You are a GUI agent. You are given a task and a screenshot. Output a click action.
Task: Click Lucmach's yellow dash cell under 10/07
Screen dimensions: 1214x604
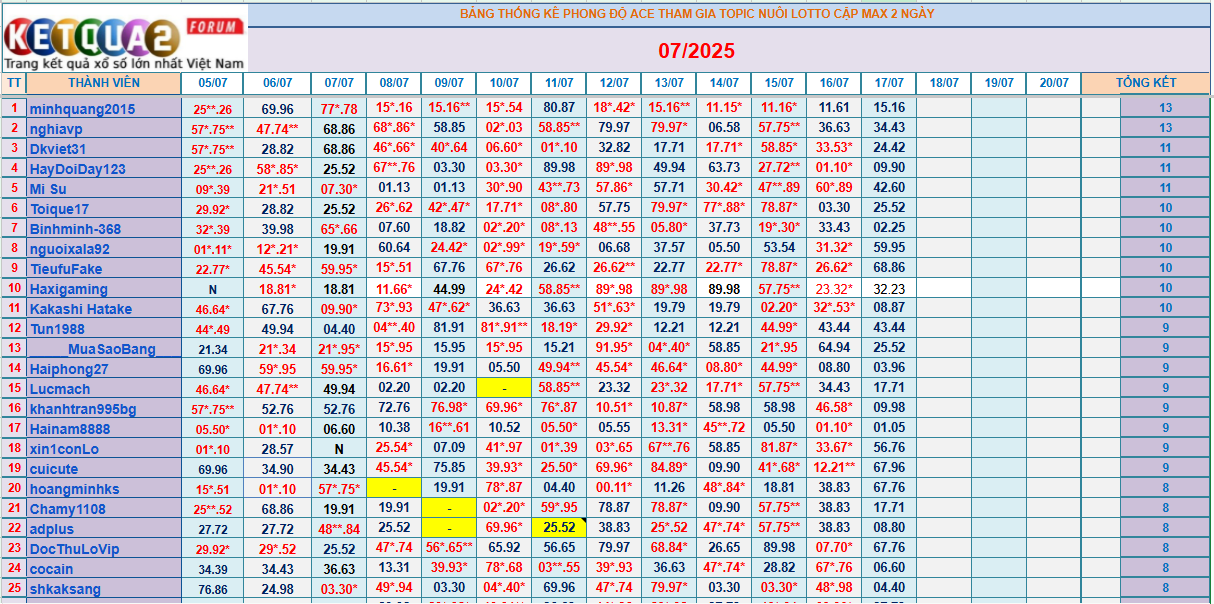pos(504,387)
